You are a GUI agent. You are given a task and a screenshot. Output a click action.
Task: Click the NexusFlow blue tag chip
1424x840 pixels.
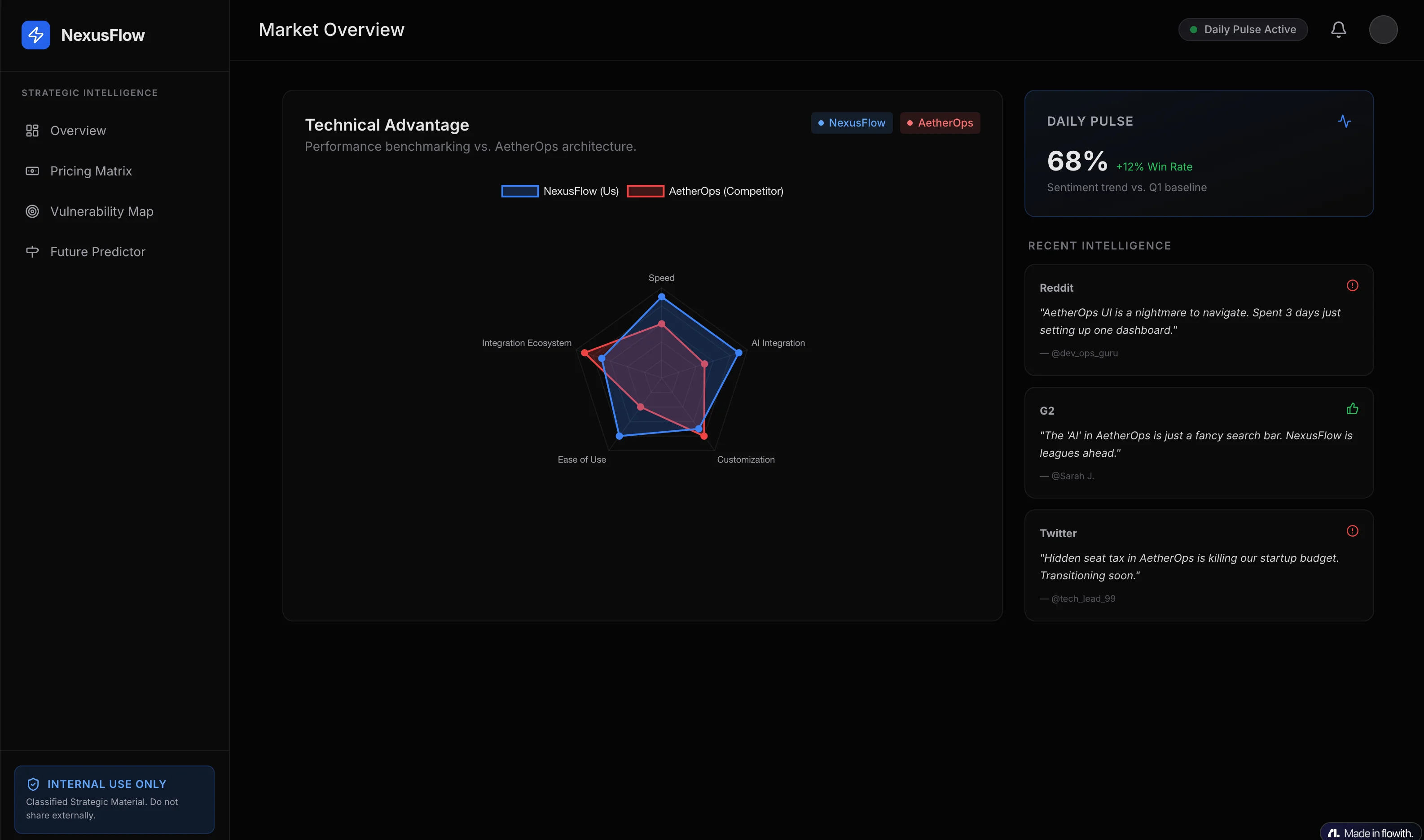pos(852,123)
